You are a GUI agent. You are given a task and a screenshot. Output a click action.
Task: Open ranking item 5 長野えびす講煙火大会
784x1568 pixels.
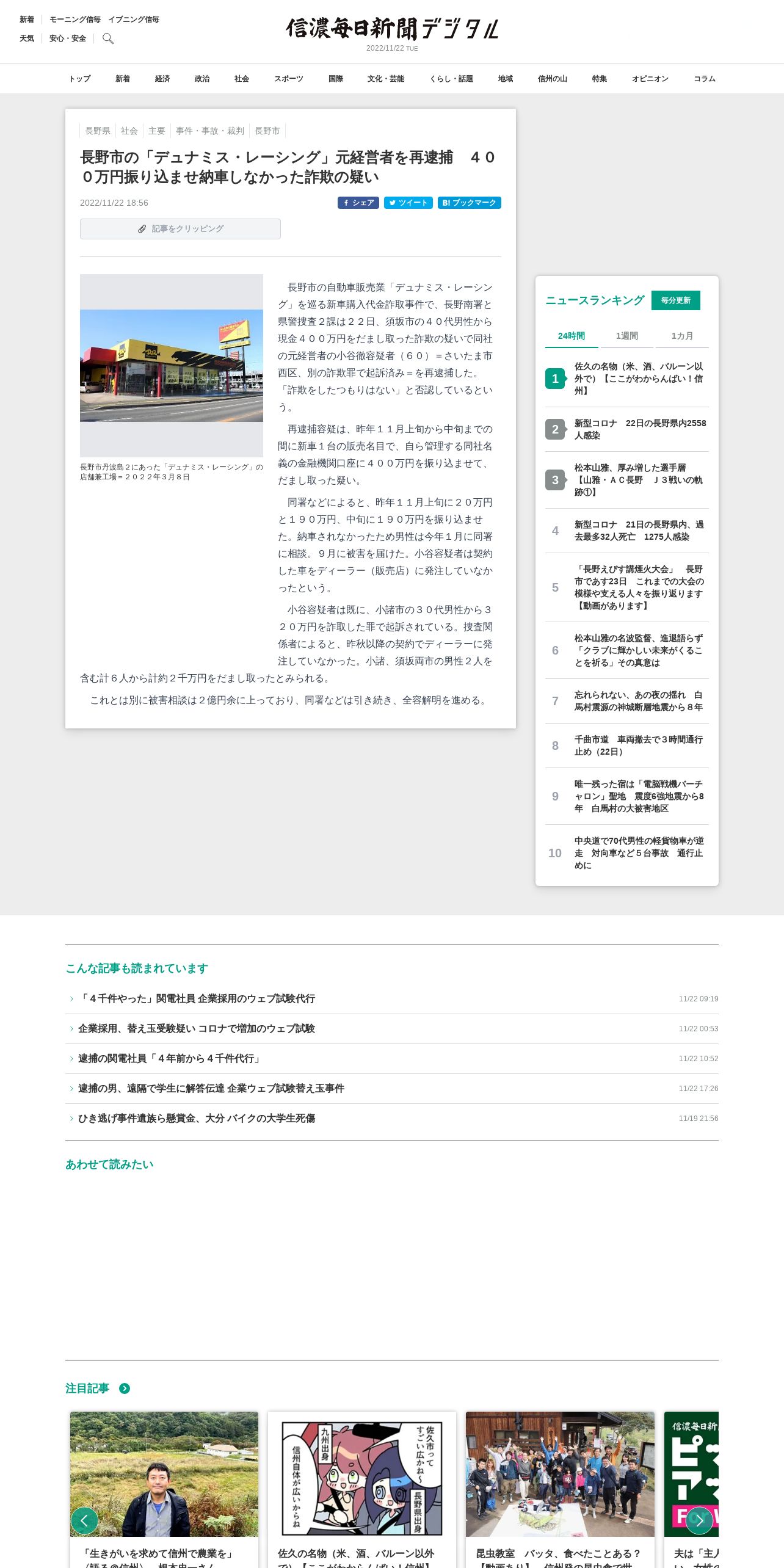click(x=627, y=587)
